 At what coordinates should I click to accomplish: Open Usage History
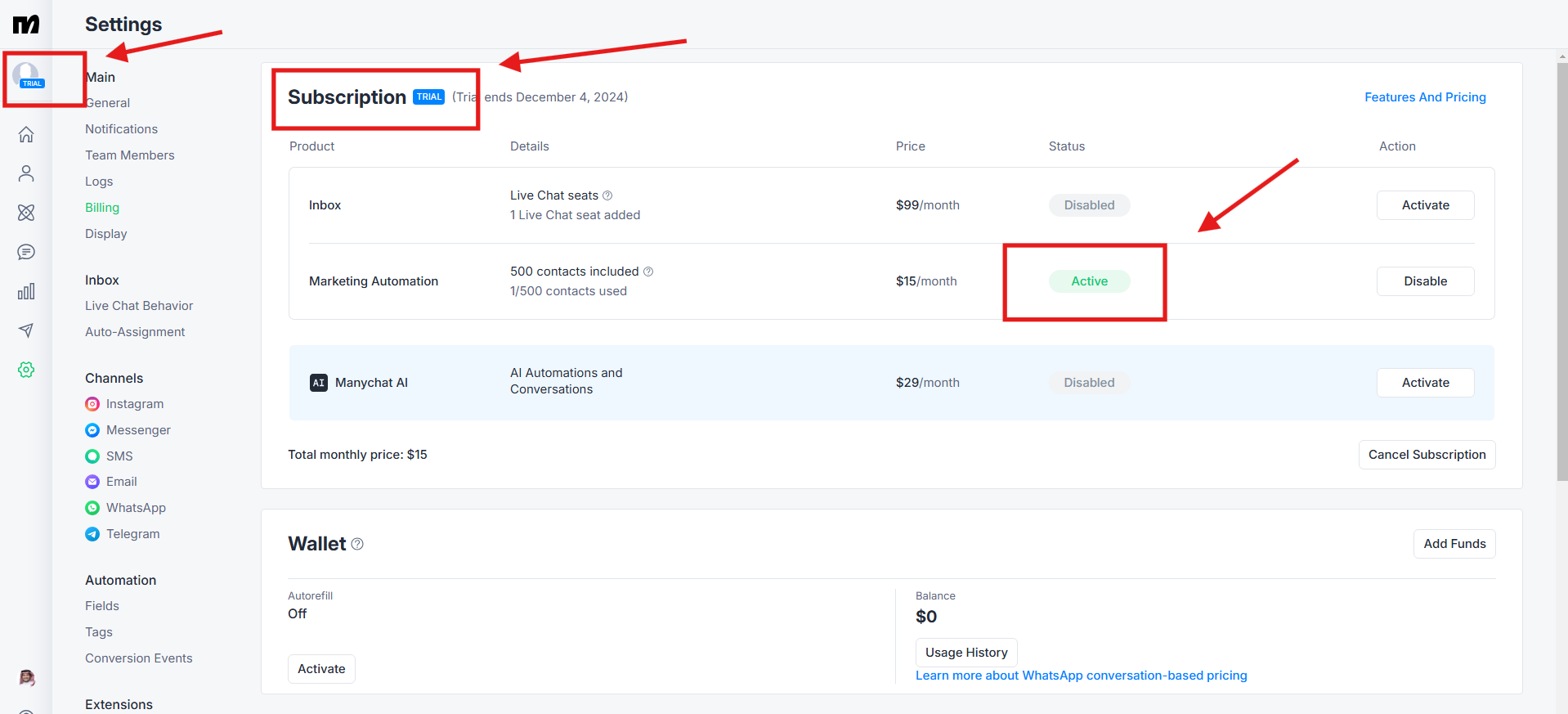[x=966, y=653]
